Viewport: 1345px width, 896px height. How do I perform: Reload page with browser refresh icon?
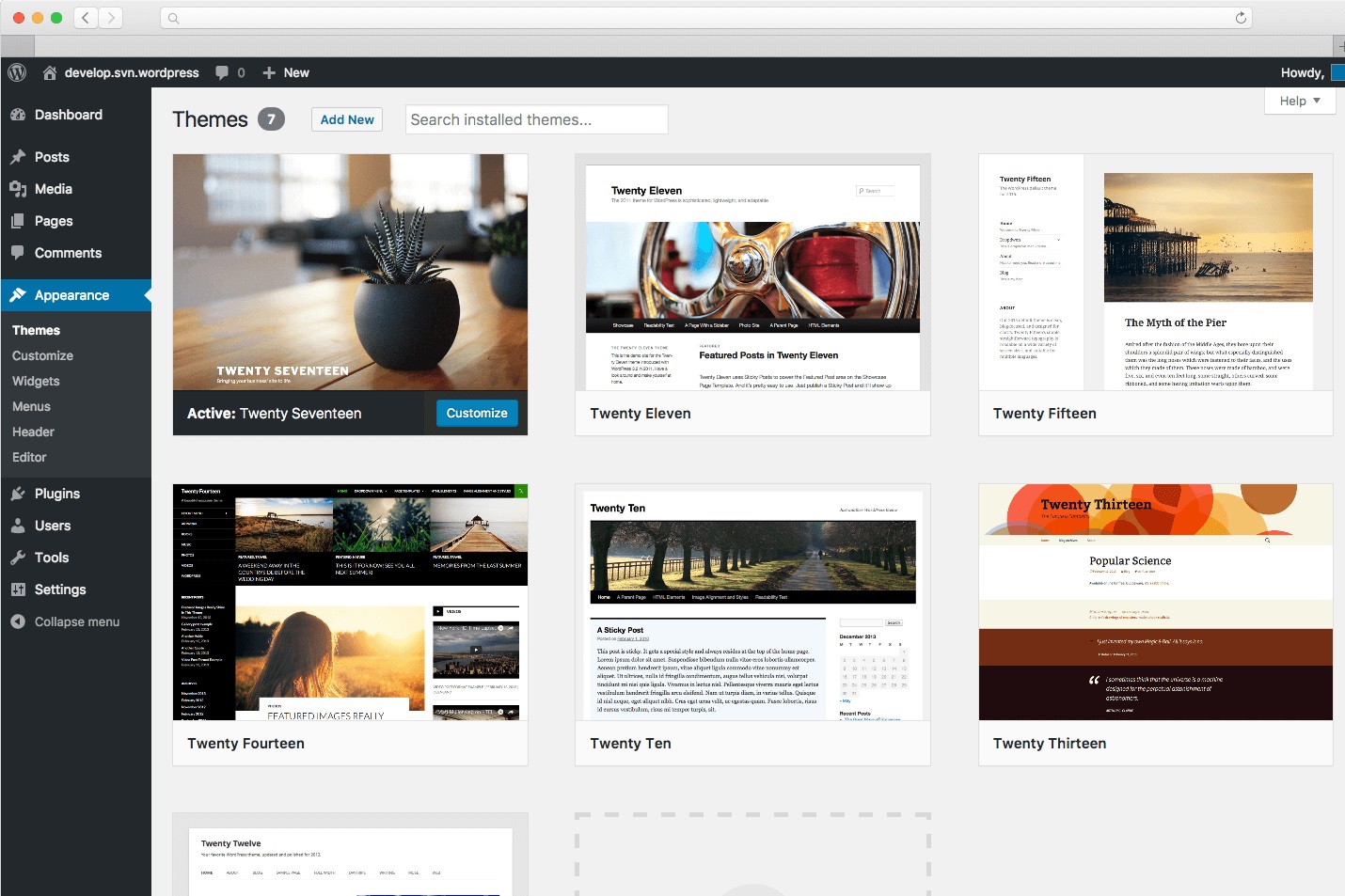pyautogui.click(x=1241, y=18)
